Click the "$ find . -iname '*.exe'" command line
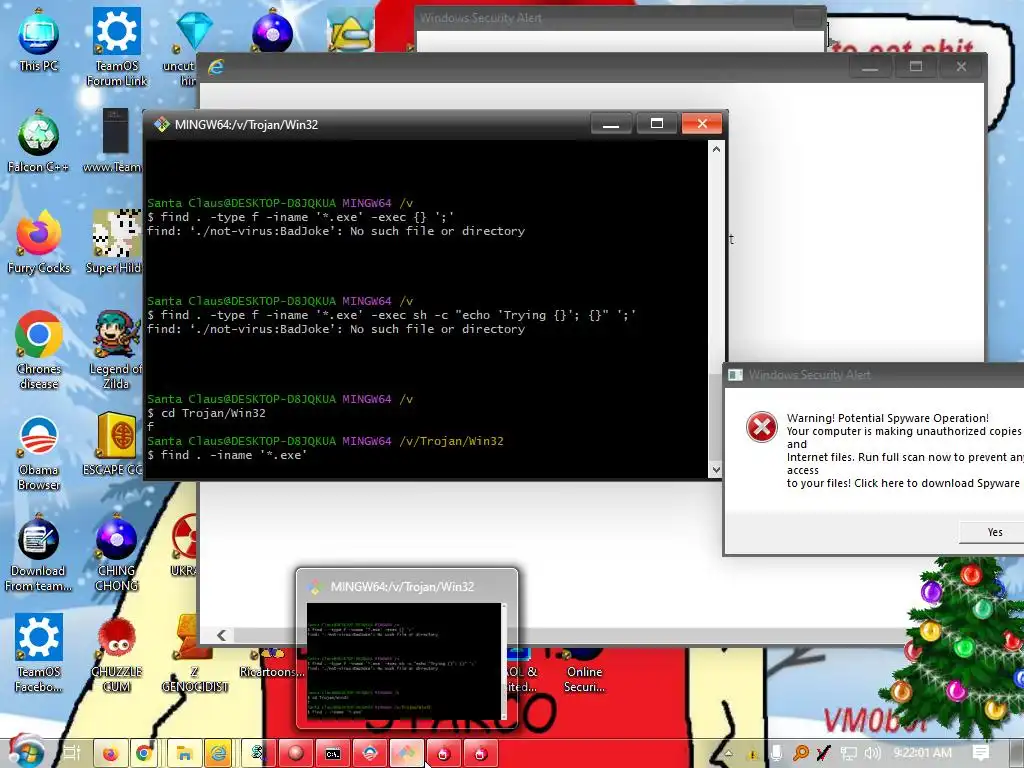 [227, 455]
